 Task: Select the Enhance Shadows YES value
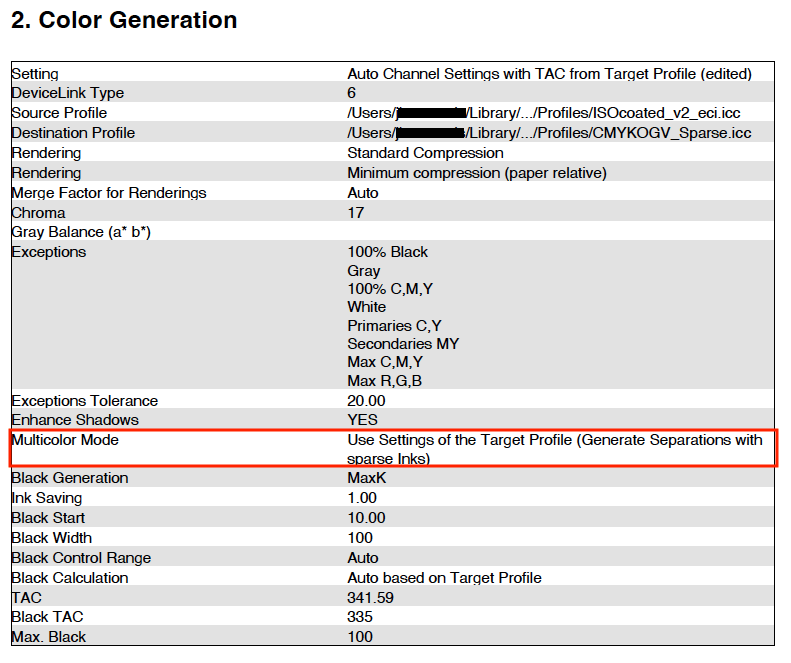click(363, 420)
